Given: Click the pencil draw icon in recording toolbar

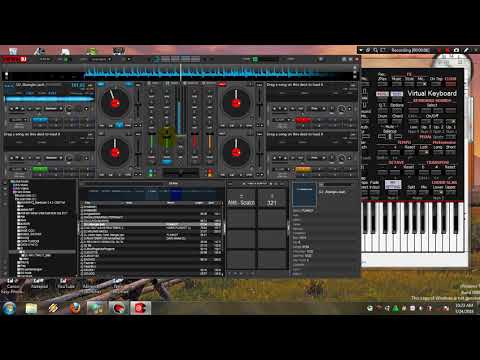Looking at the screenshot, I should click(466, 50).
